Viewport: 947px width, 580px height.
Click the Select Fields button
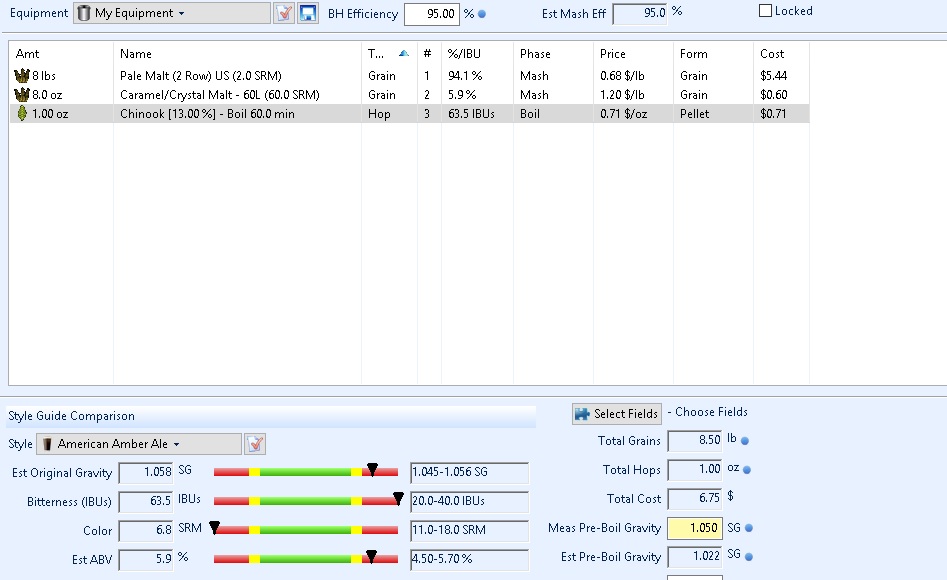pos(617,414)
